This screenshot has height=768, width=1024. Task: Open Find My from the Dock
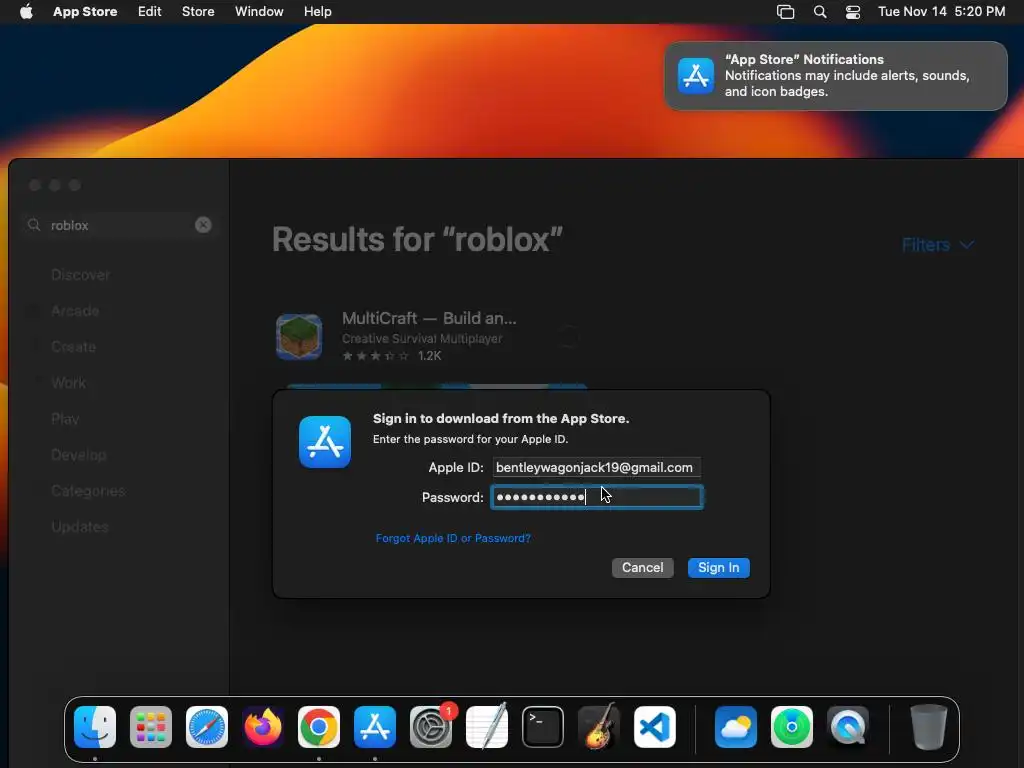[x=792, y=727]
